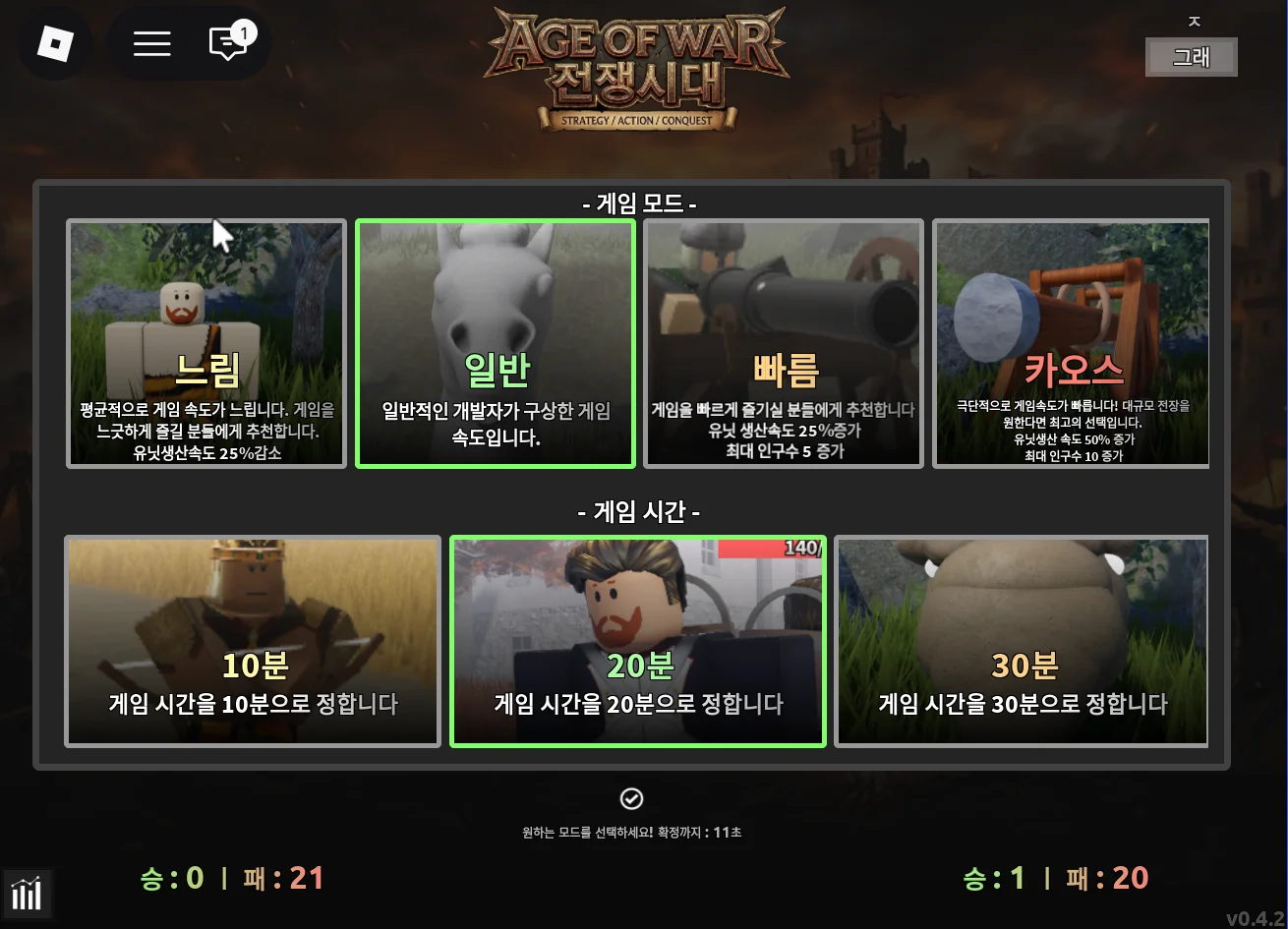The height and width of the screenshot is (929, 1288).
Task: Confirm selection with the checkmark circle icon
Action: point(632,798)
